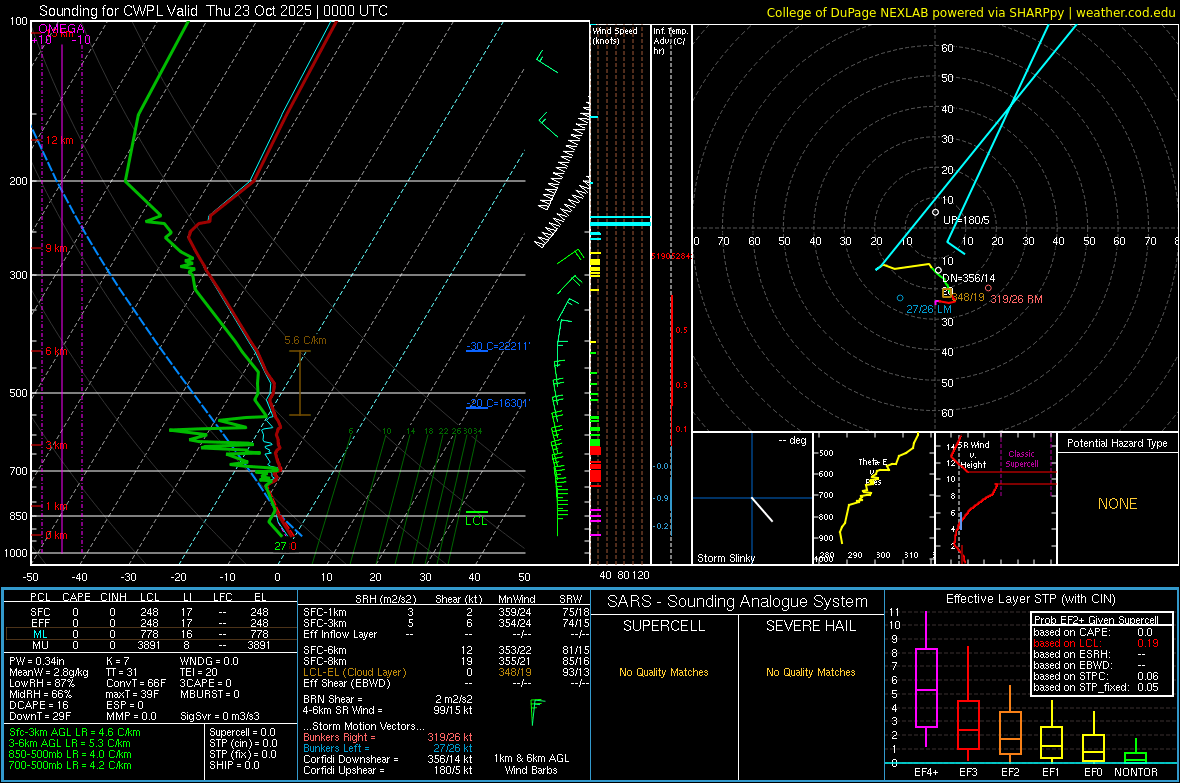Click the 'MeanW = 2.8g/kg' value
Viewport: 1180px width, 783px height.
[48, 672]
